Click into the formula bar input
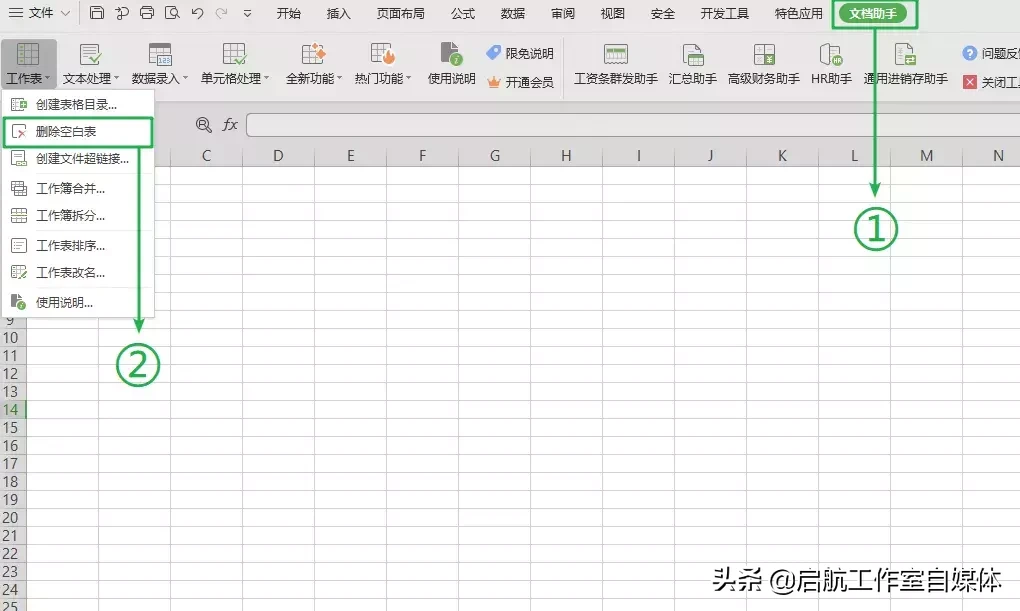1020x611 pixels. [633, 125]
